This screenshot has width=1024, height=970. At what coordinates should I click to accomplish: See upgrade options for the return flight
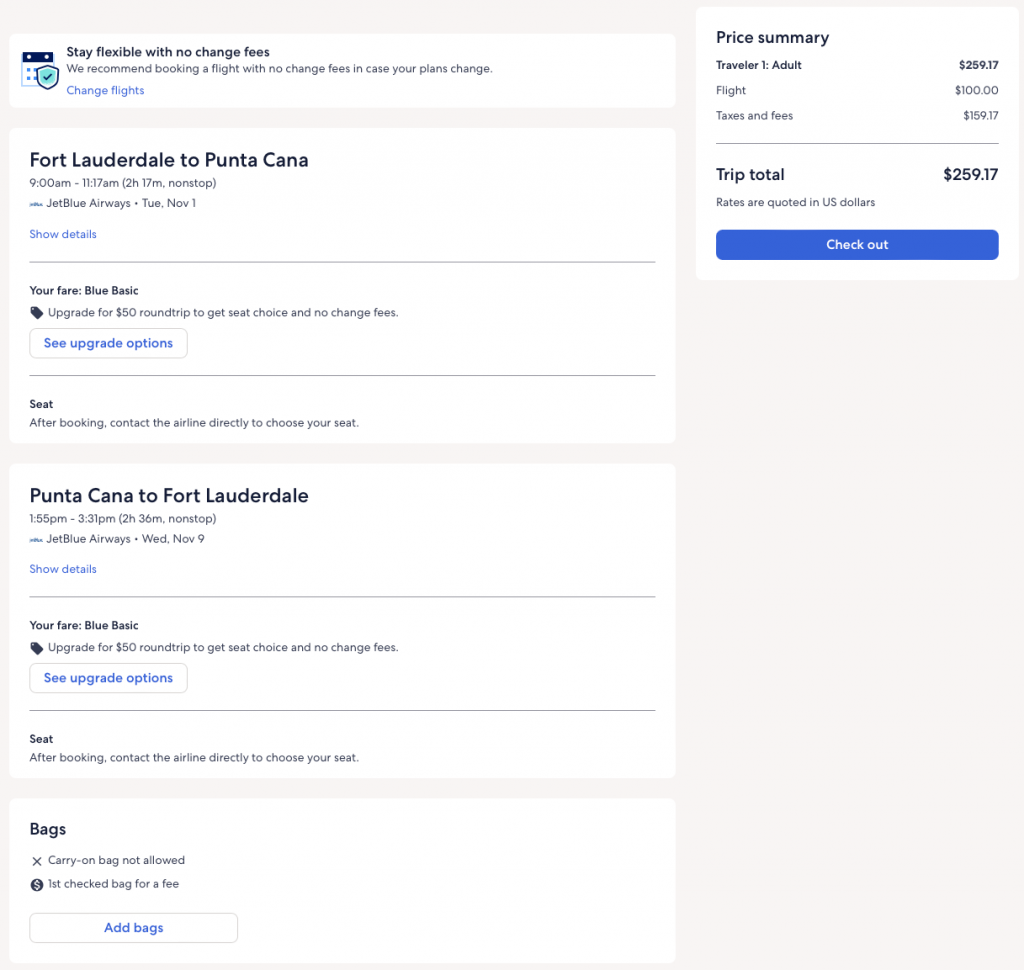(x=108, y=678)
